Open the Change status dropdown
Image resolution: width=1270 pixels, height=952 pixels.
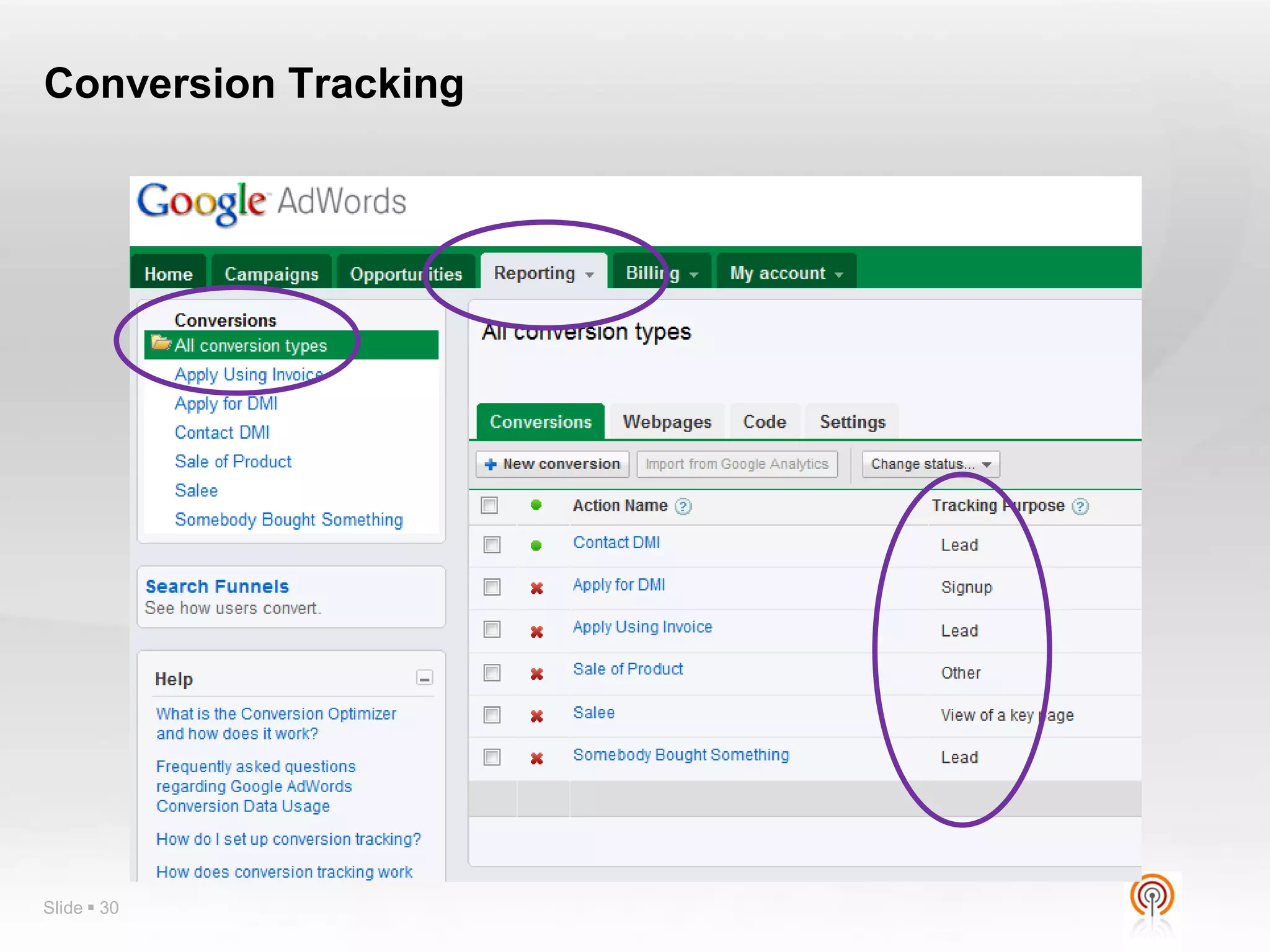click(931, 464)
